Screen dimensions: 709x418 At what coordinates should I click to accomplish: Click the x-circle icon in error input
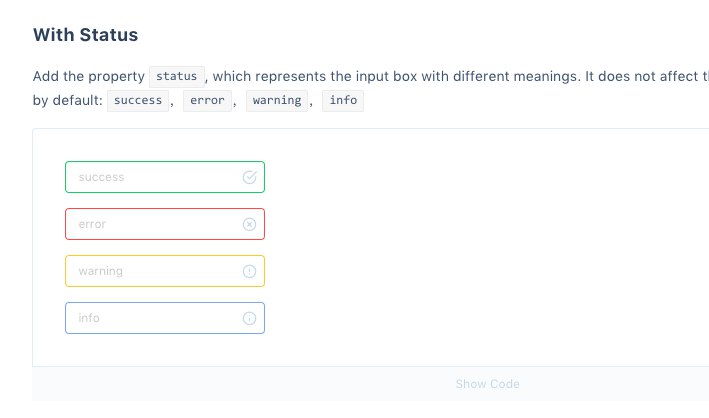click(x=250, y=224)
